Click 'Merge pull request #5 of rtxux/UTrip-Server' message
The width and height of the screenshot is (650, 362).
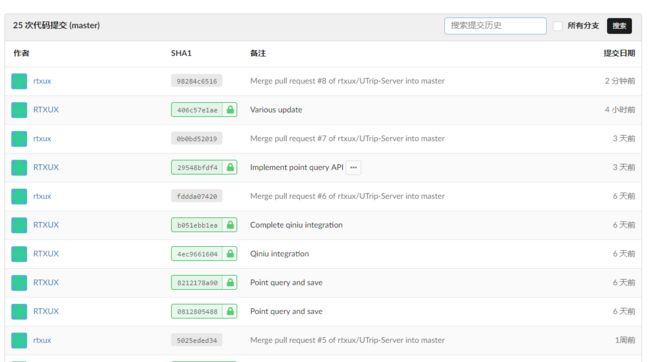(x=347, y=340)
